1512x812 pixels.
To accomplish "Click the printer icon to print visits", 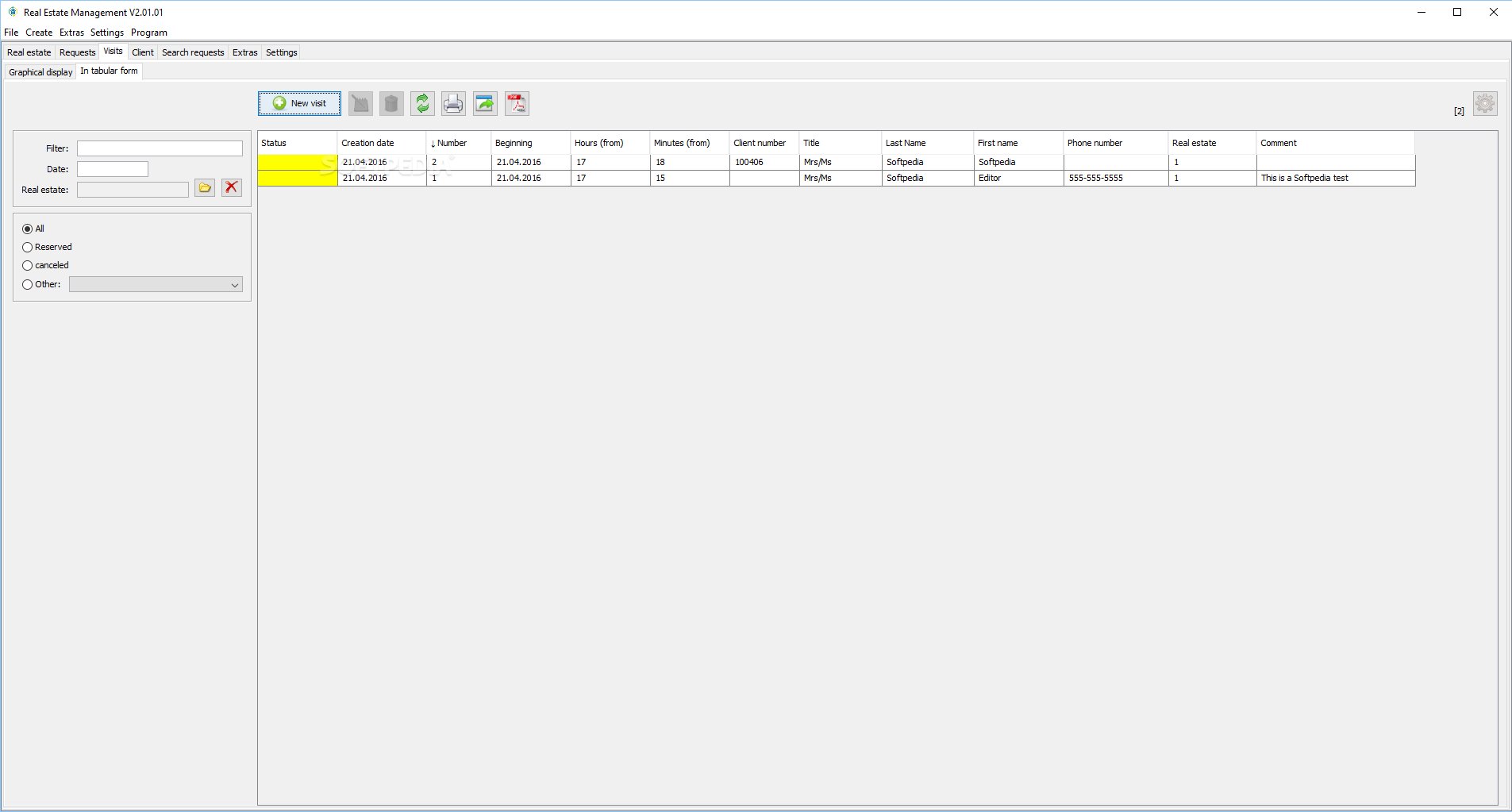I will coord(453,103).
